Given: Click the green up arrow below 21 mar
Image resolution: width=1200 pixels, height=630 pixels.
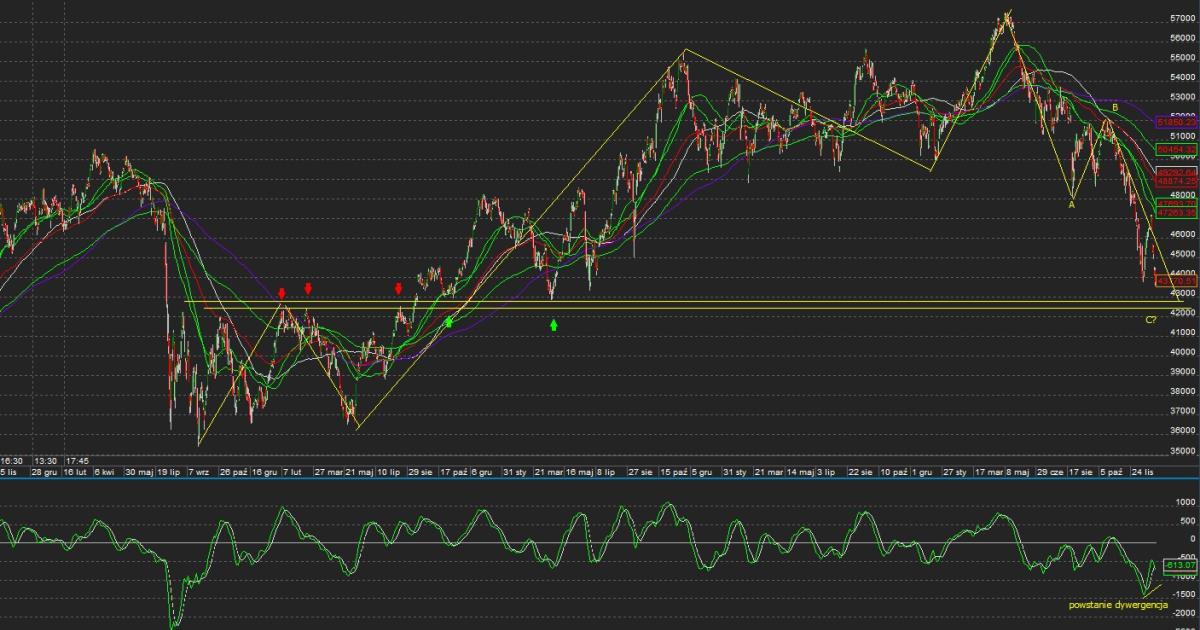Looking at the screenshot, I should point(554,324).
